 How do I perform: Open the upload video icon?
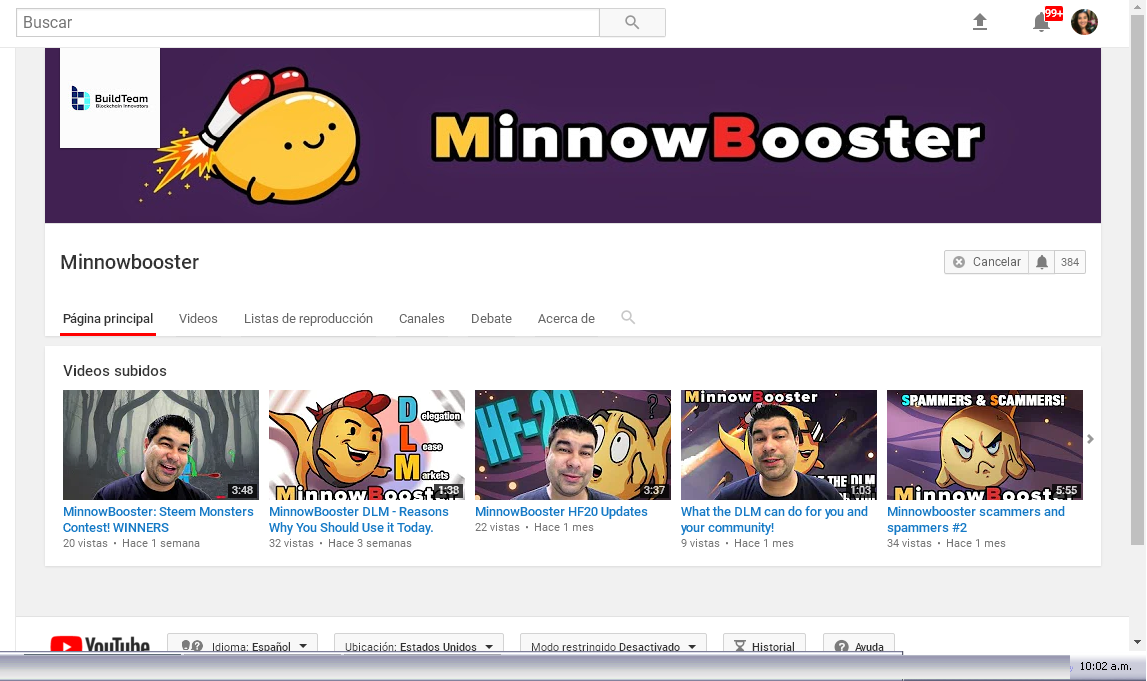pos(979,22)
